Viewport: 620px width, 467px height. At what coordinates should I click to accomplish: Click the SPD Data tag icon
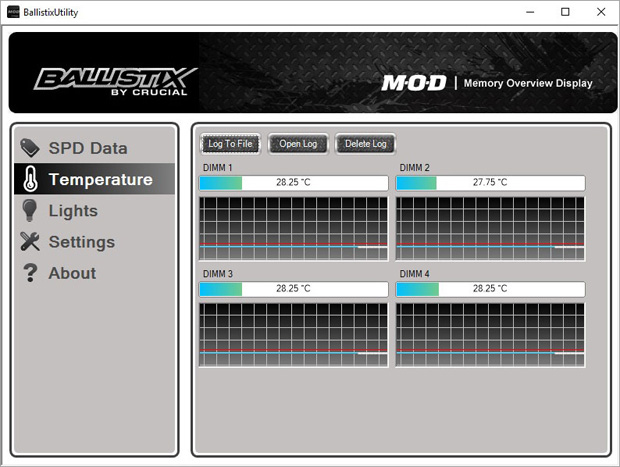coord(30,148)
